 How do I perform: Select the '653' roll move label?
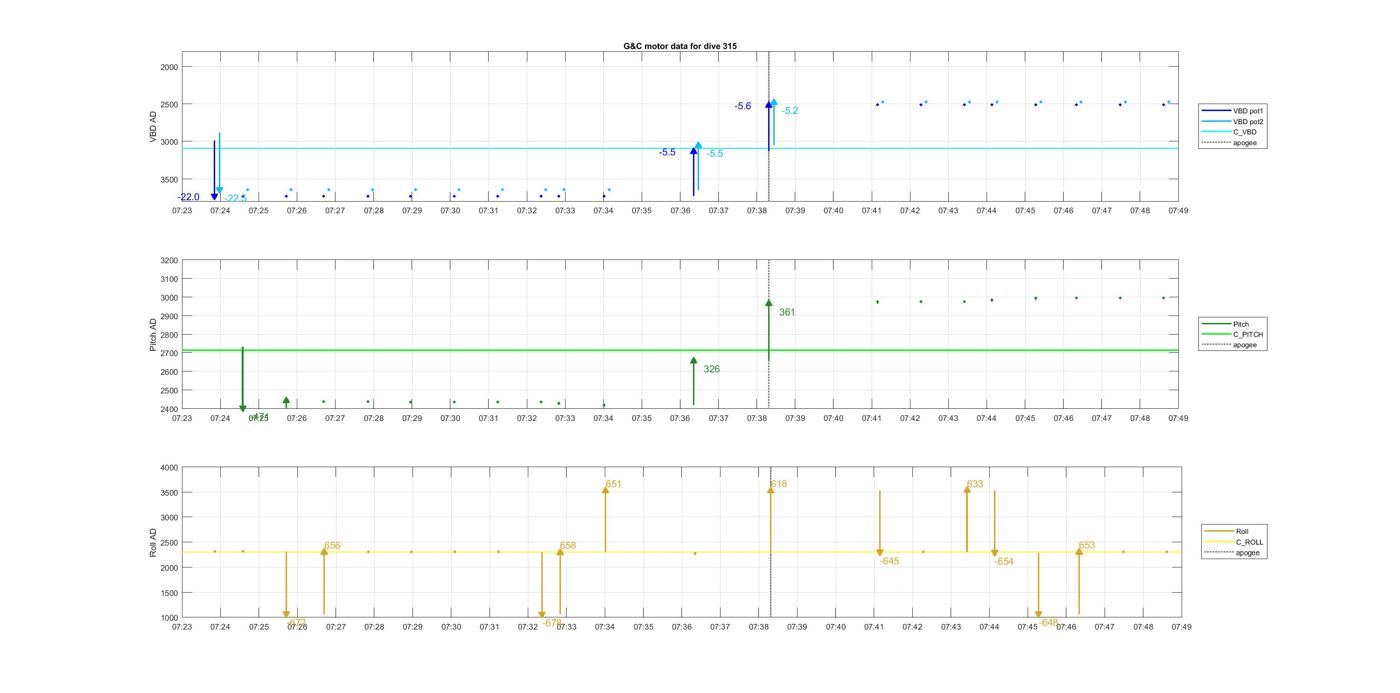coord(1087,546)
